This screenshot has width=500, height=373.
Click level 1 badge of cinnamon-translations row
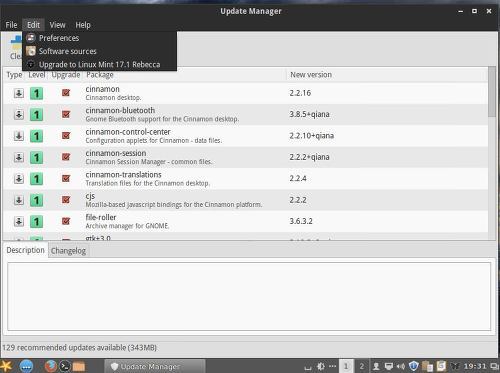(x=36, y=179)
